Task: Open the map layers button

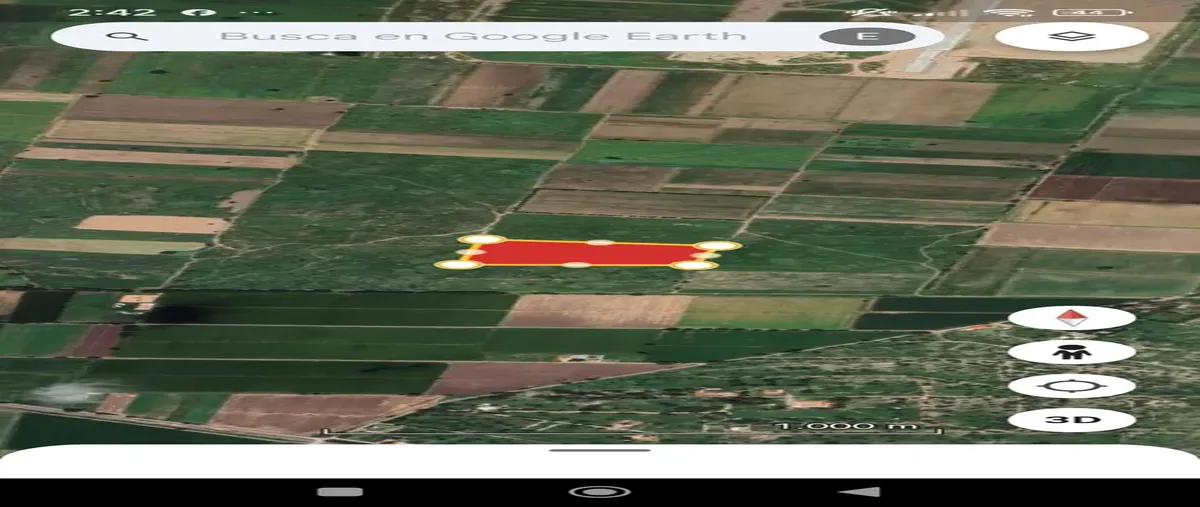Action: click(1072, 37)
